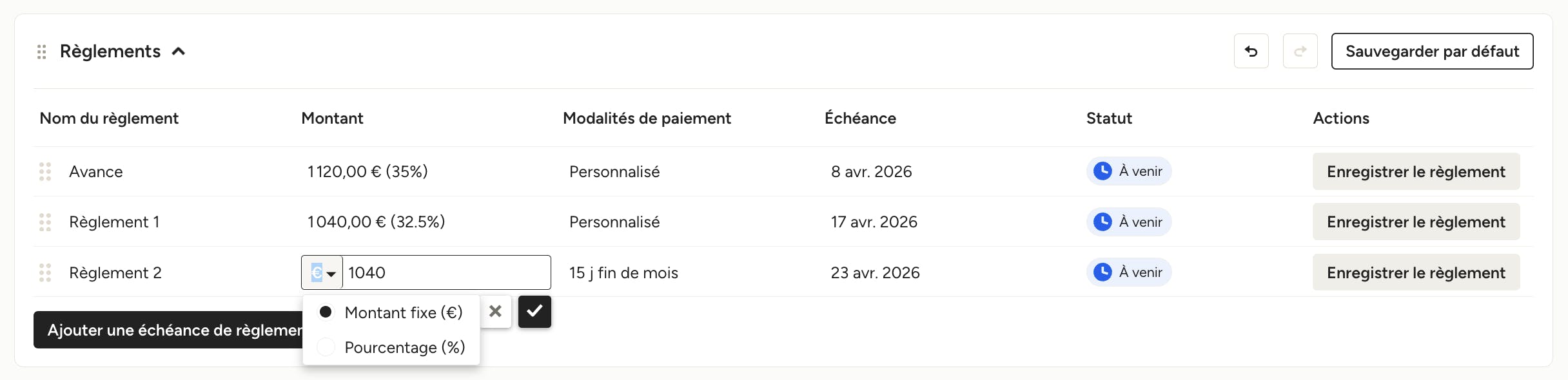1568x380 pixels.
Task: Click Ajouter une échéance de règlement button
Action: tap(169, 330)
